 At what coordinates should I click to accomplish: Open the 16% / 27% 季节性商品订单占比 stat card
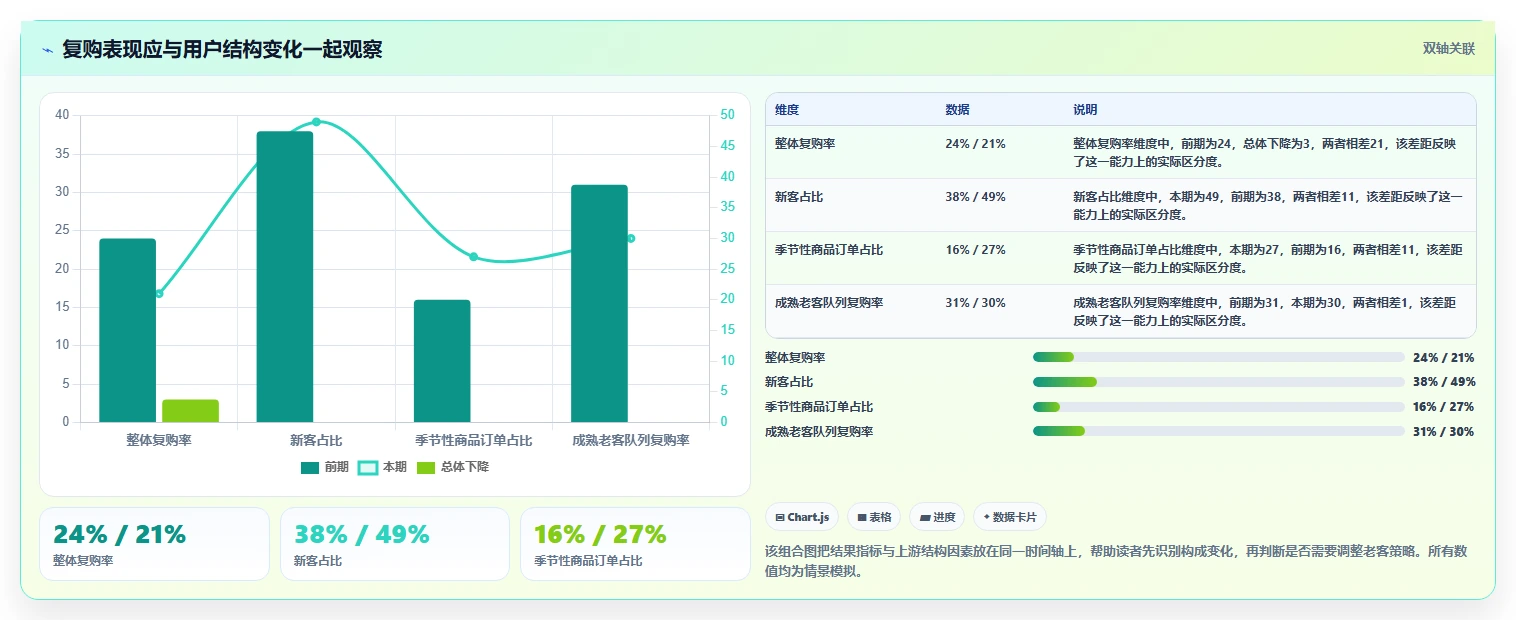click(635, 544)
